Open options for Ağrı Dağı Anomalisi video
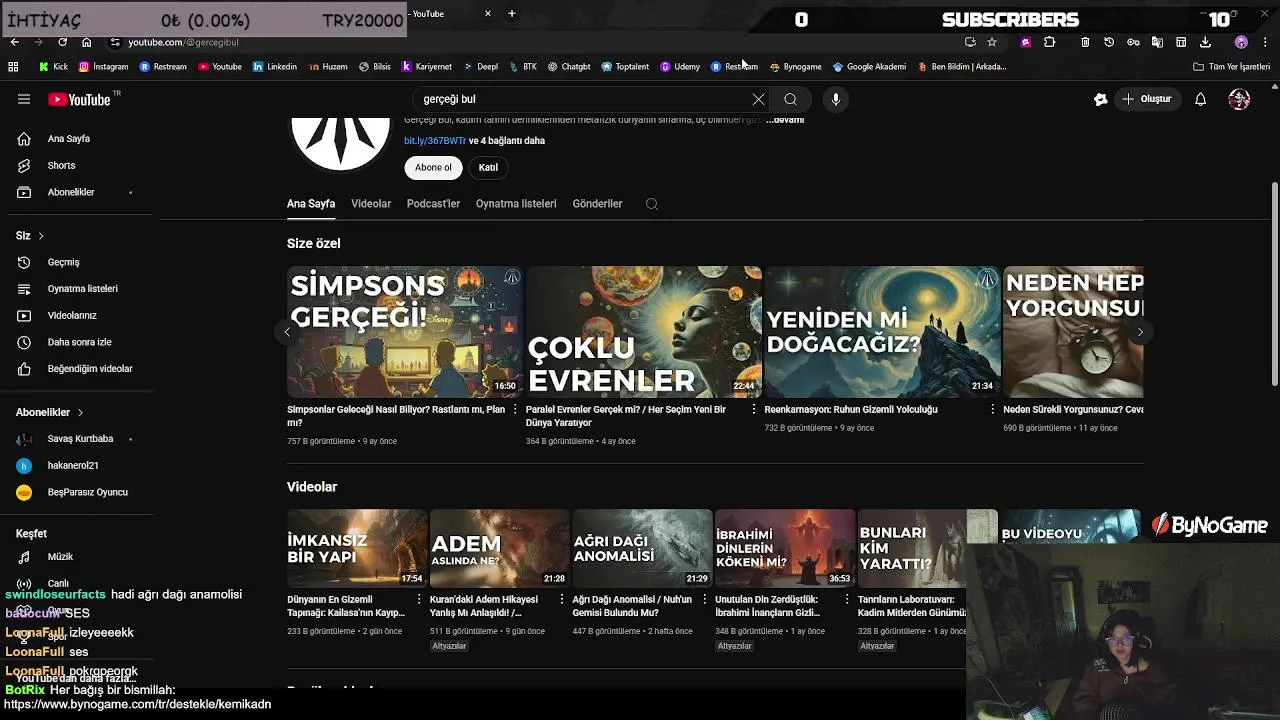The image size is (1280, 720). [704, 600]
